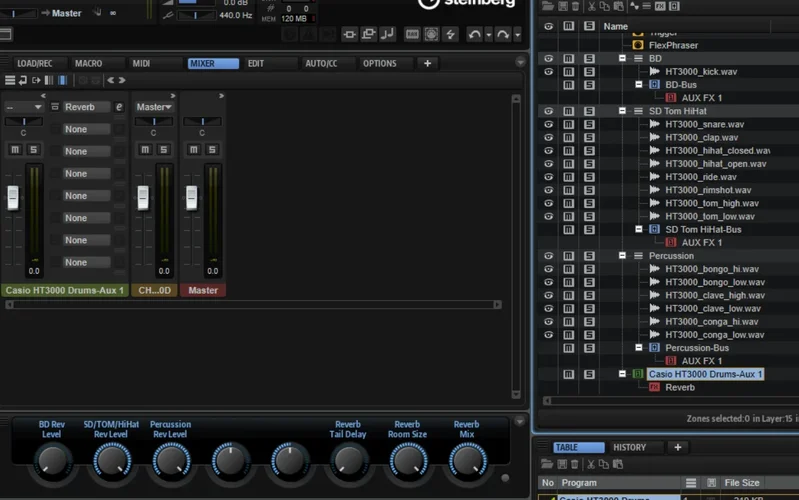Click the undo arrow icon

(x=475, y=35)
